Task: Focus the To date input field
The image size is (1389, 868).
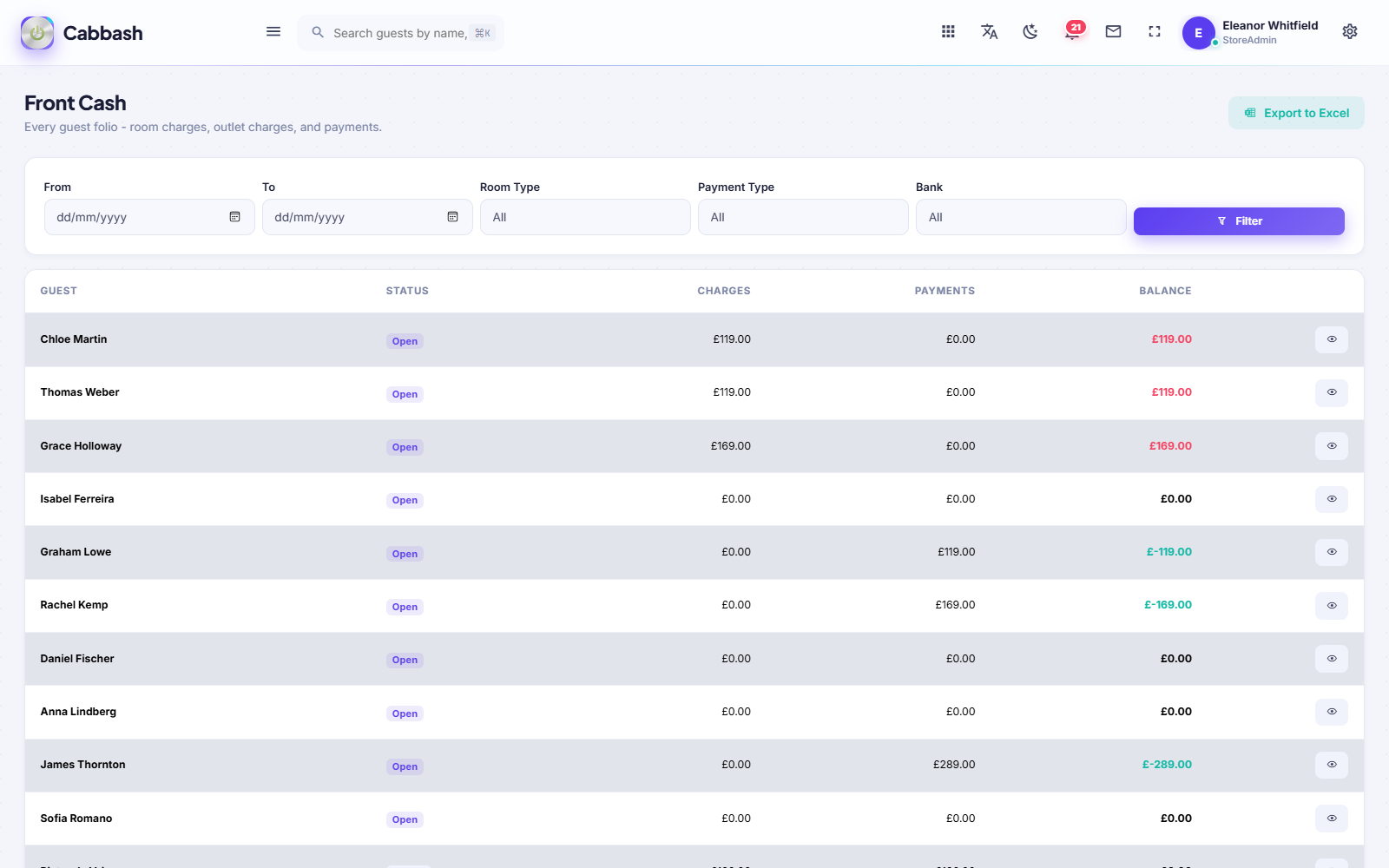Action: point(367,217)
